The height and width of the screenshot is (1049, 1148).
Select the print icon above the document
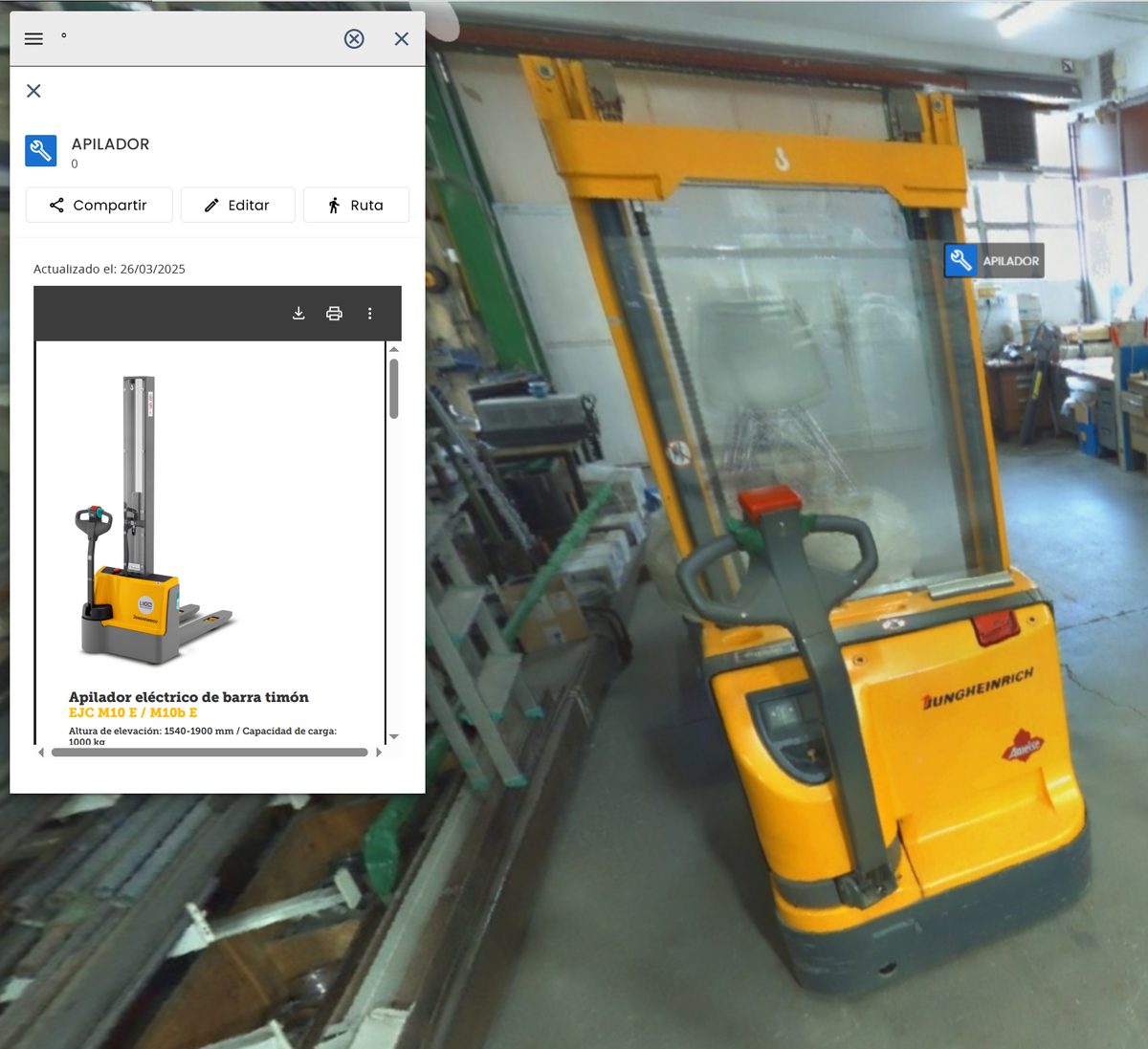point(334,313)
